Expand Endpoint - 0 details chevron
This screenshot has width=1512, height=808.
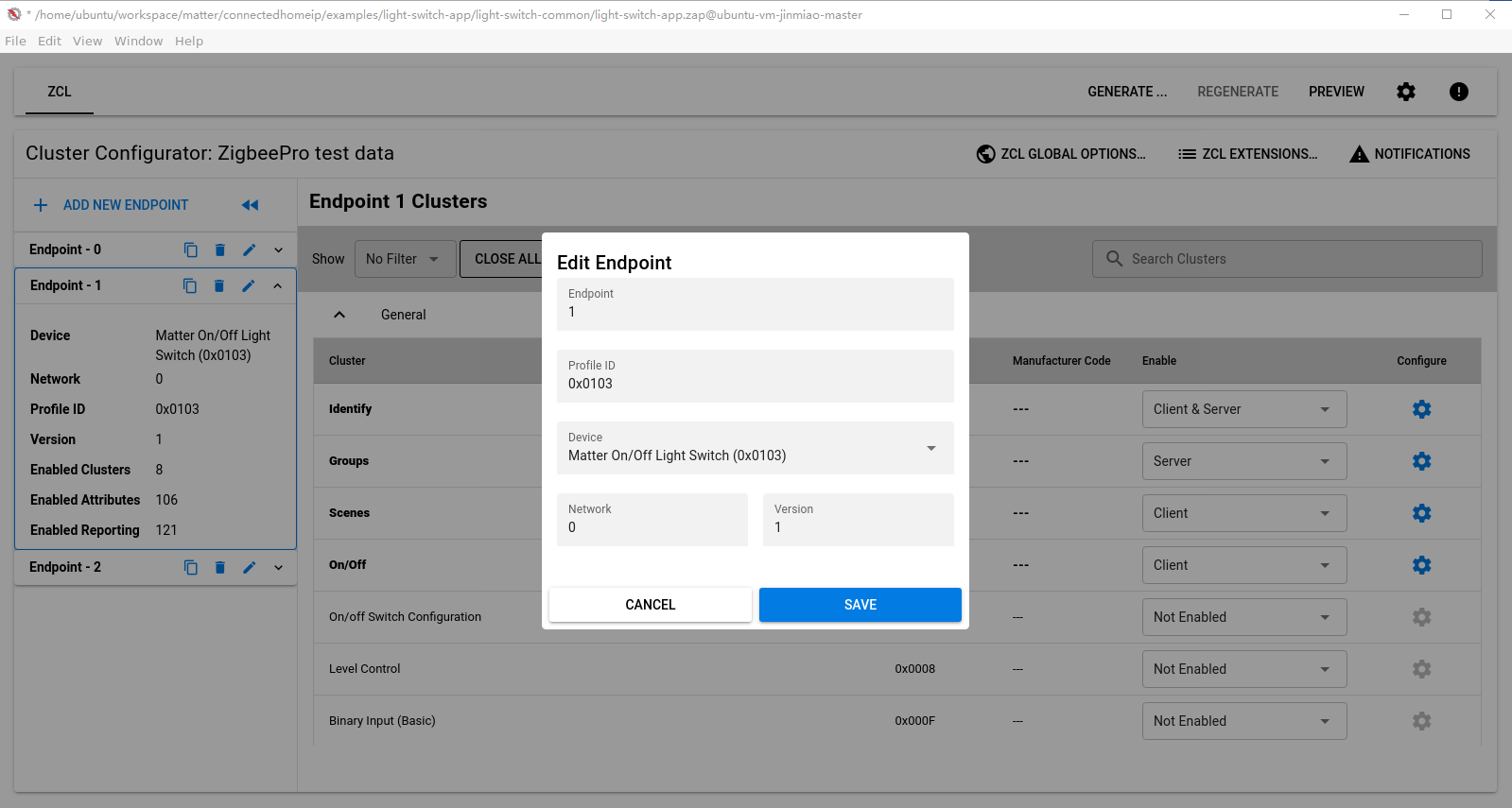pos(278,250)
